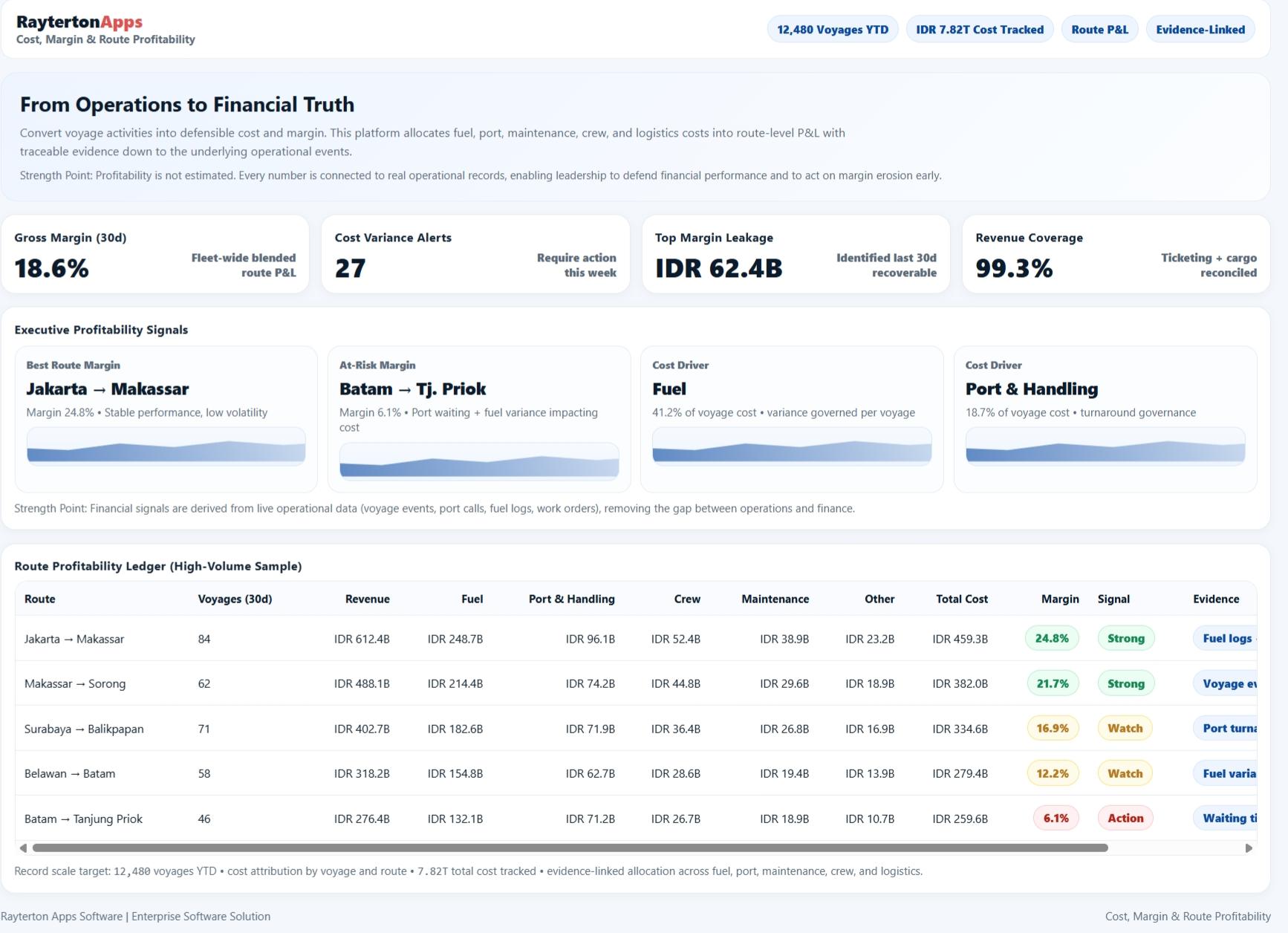Viewport: 1288px width, 933px height.
Task: Open the Gross Margin (30d) card
Action: pos(155,254)
